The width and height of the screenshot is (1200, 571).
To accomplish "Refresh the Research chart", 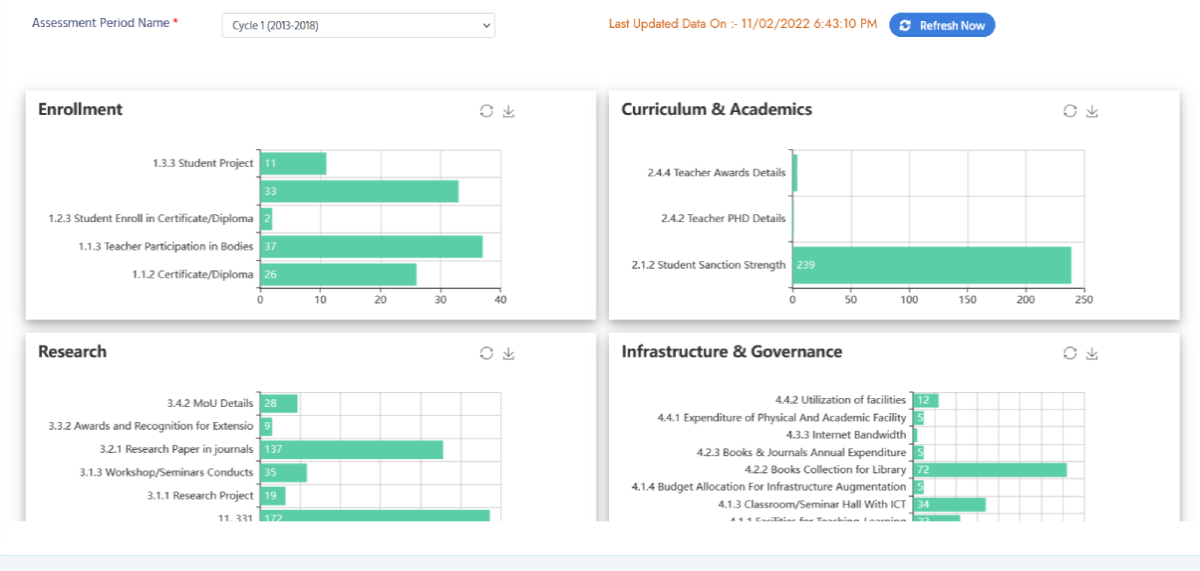I will click(x=486, y=353).
